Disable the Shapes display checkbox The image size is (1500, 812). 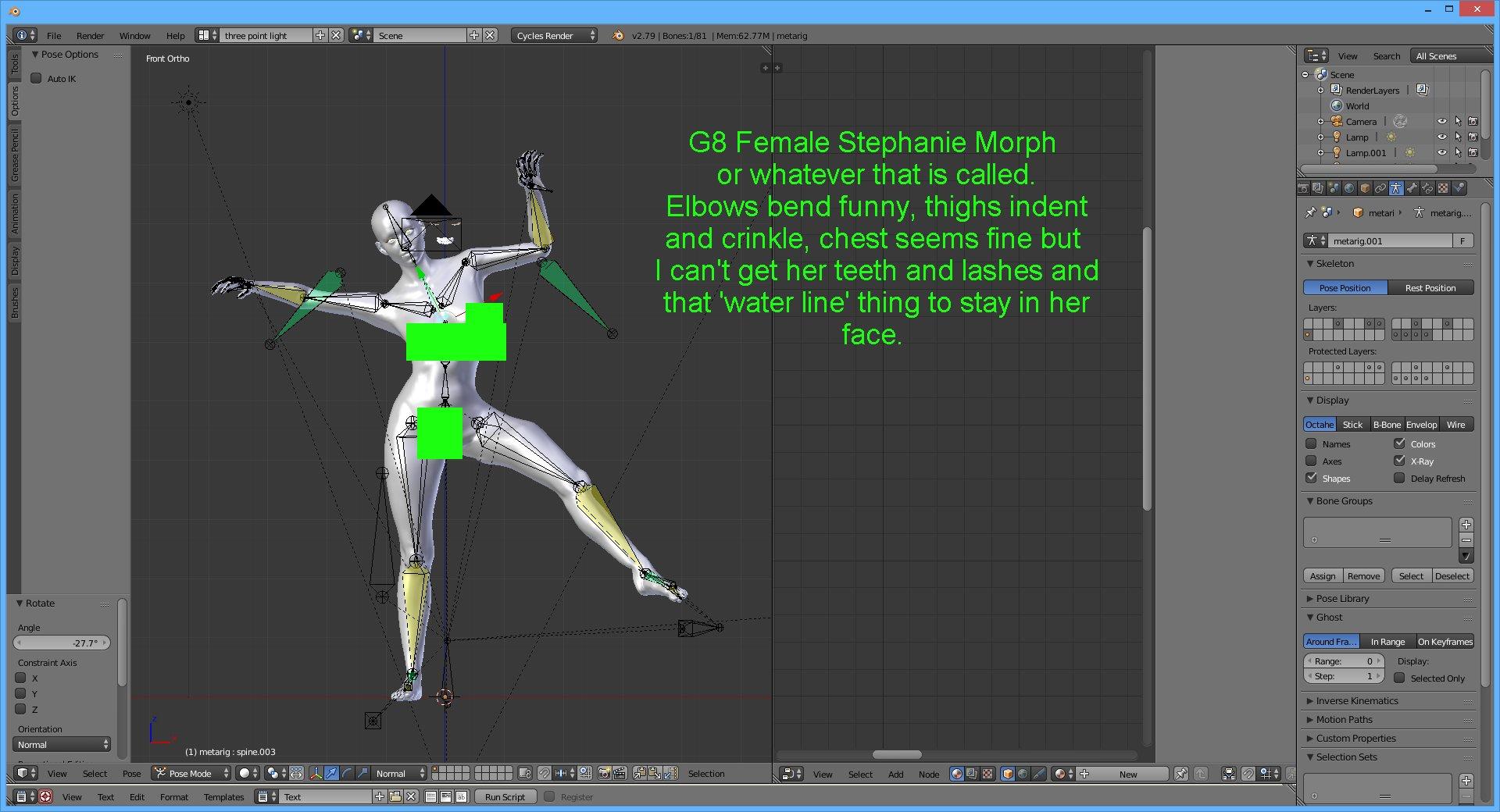click(1311, 478)
